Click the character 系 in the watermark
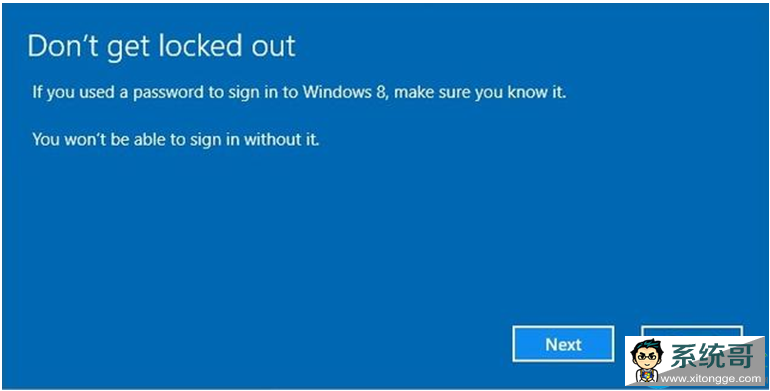 point(684,356)
